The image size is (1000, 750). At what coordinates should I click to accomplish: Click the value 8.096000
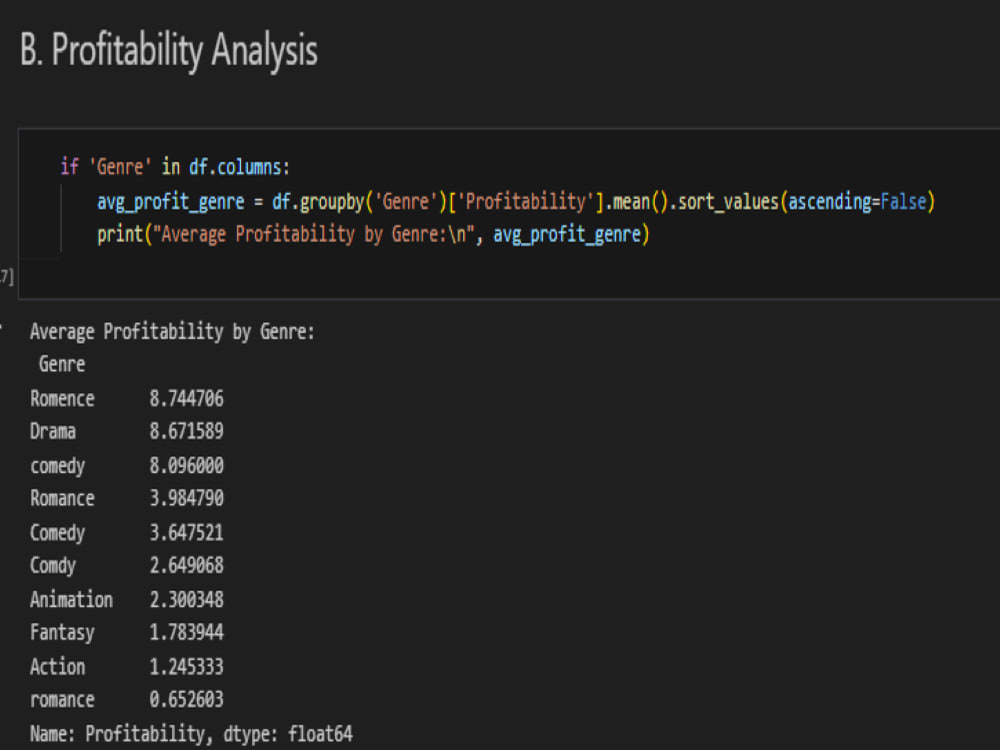coord(186,465)
